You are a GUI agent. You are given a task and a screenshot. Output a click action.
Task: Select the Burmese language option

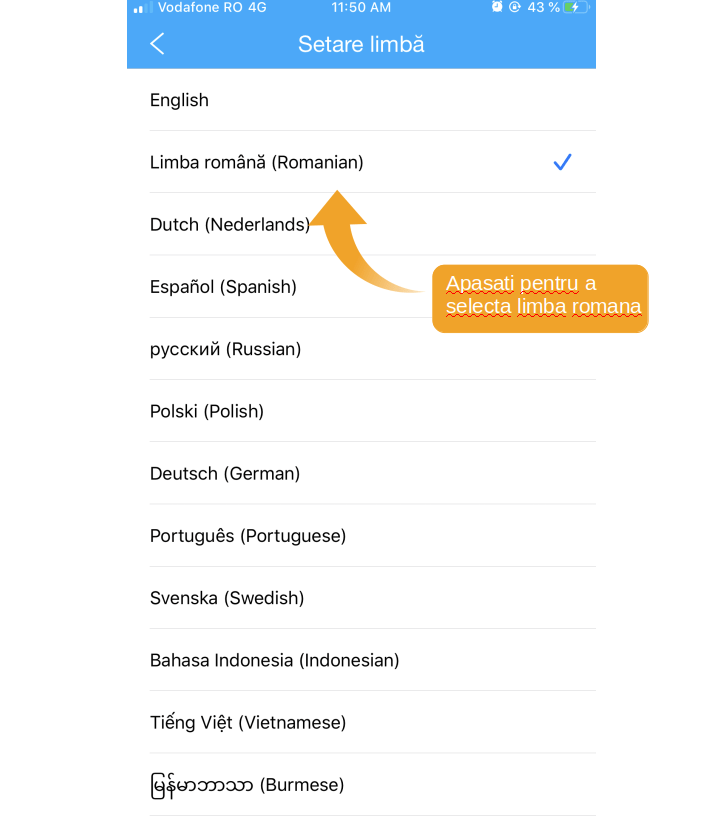(361, 785)
